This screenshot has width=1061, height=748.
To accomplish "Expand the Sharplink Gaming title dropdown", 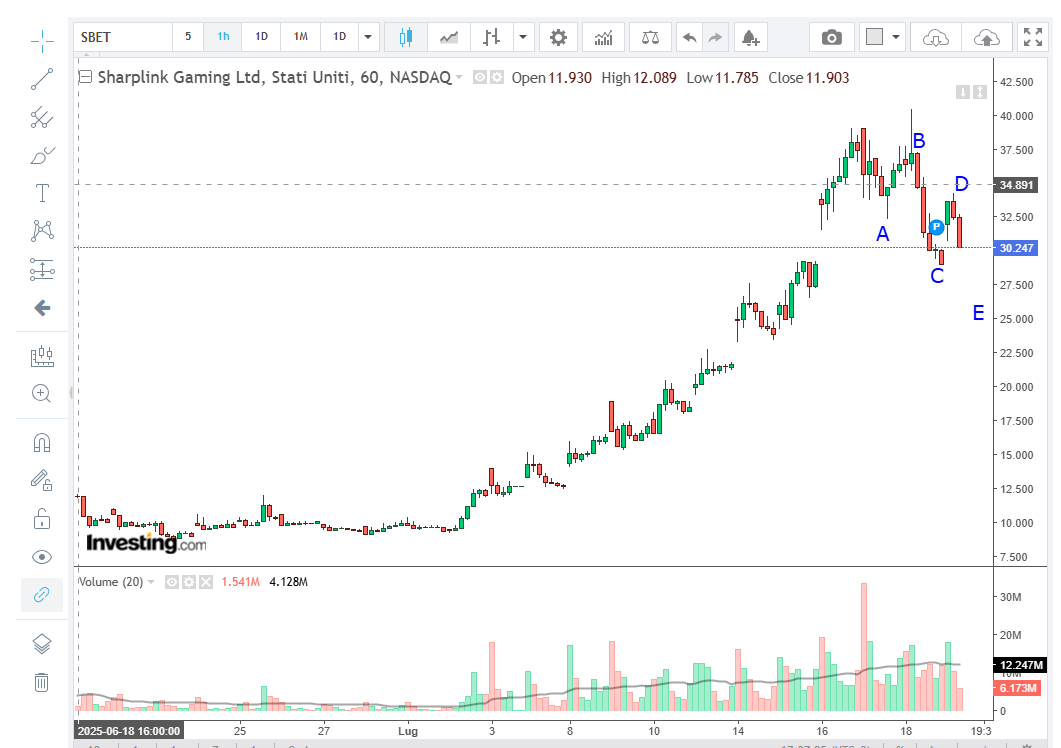I will tap(459, 78).
